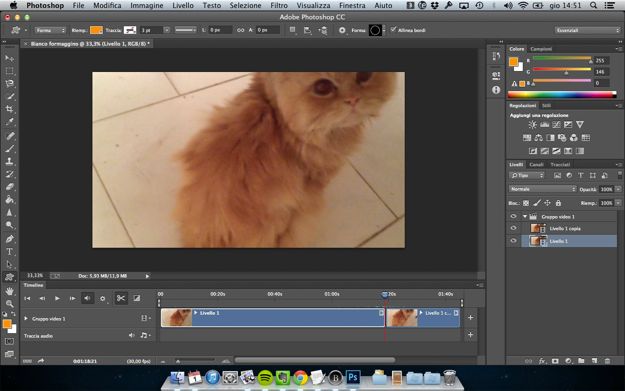Image resolution: width=625 pixels, height=391 pixels.
Task: Toggle timeline audio playback speaker button
Action: coord(87,298)
